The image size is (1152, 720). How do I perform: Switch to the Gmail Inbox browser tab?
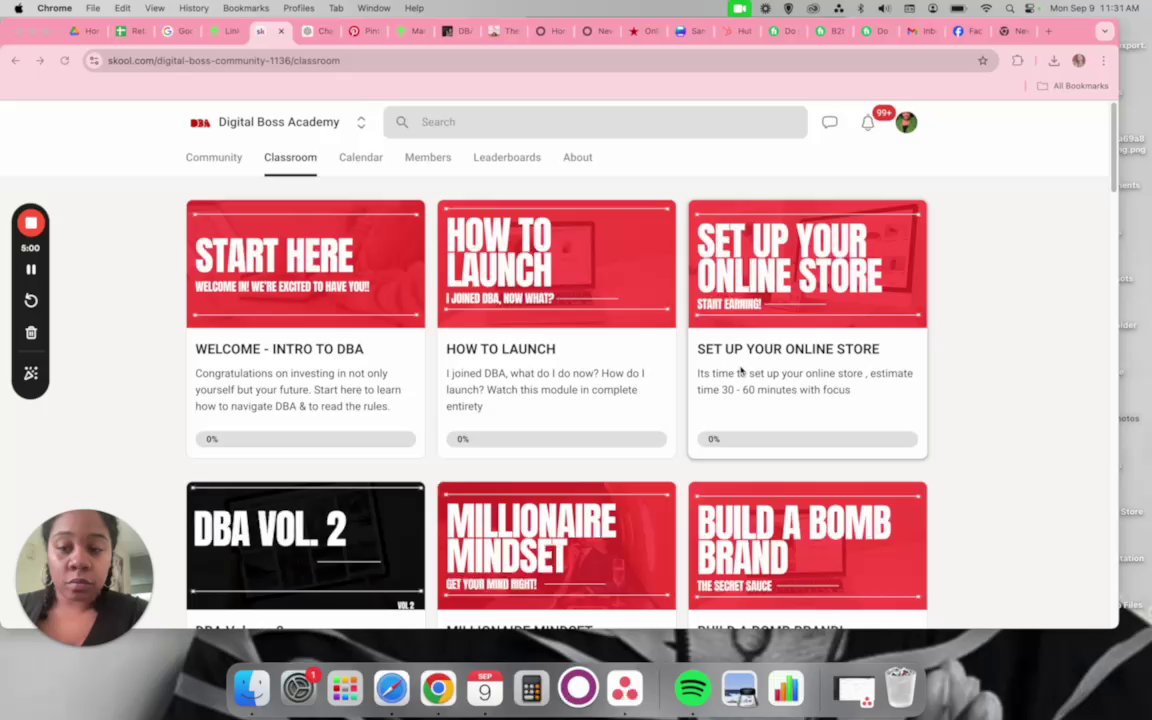coord(921,32)
